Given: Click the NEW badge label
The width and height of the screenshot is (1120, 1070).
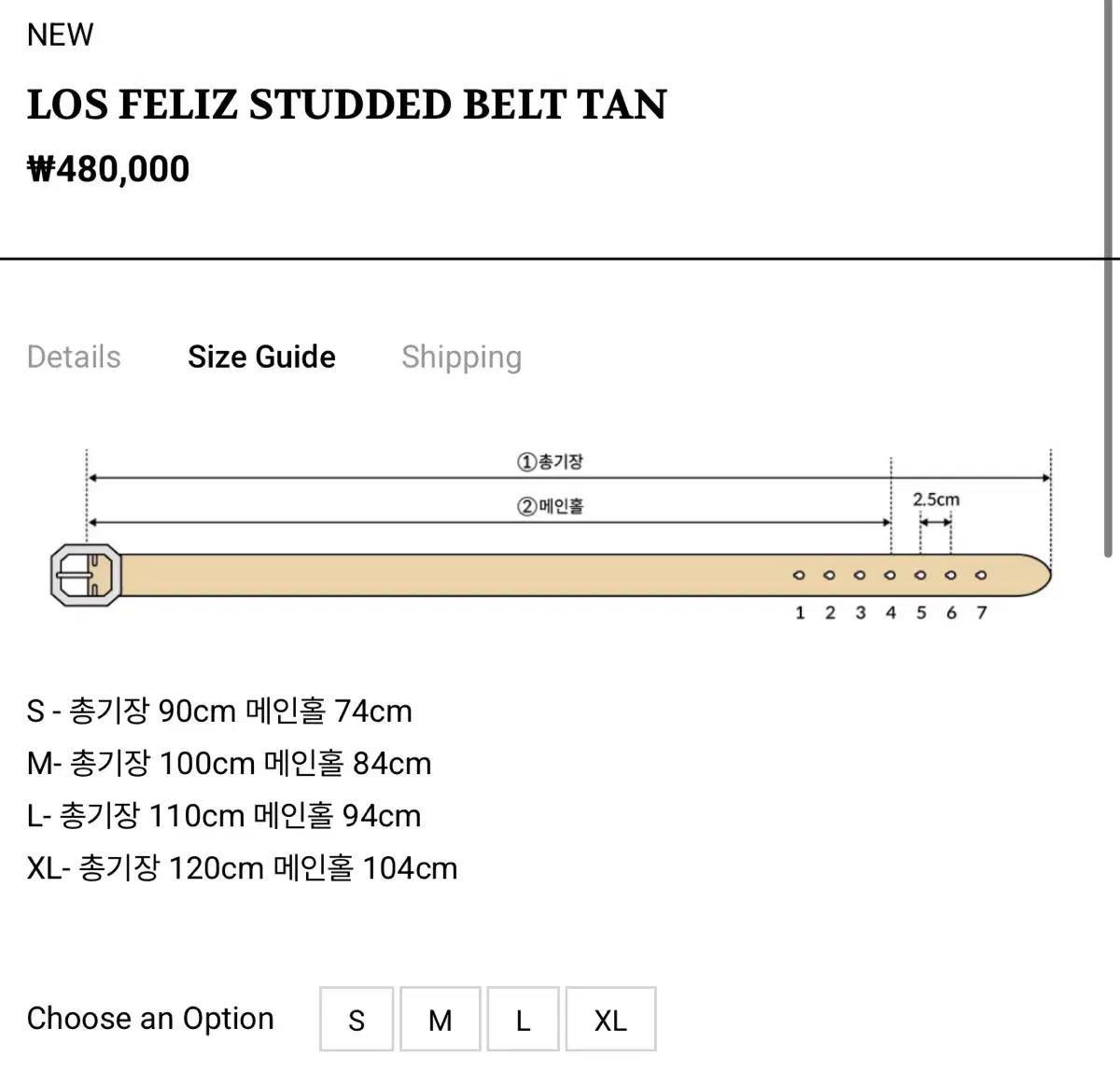Looking at the screenshot, I should 60,35.
